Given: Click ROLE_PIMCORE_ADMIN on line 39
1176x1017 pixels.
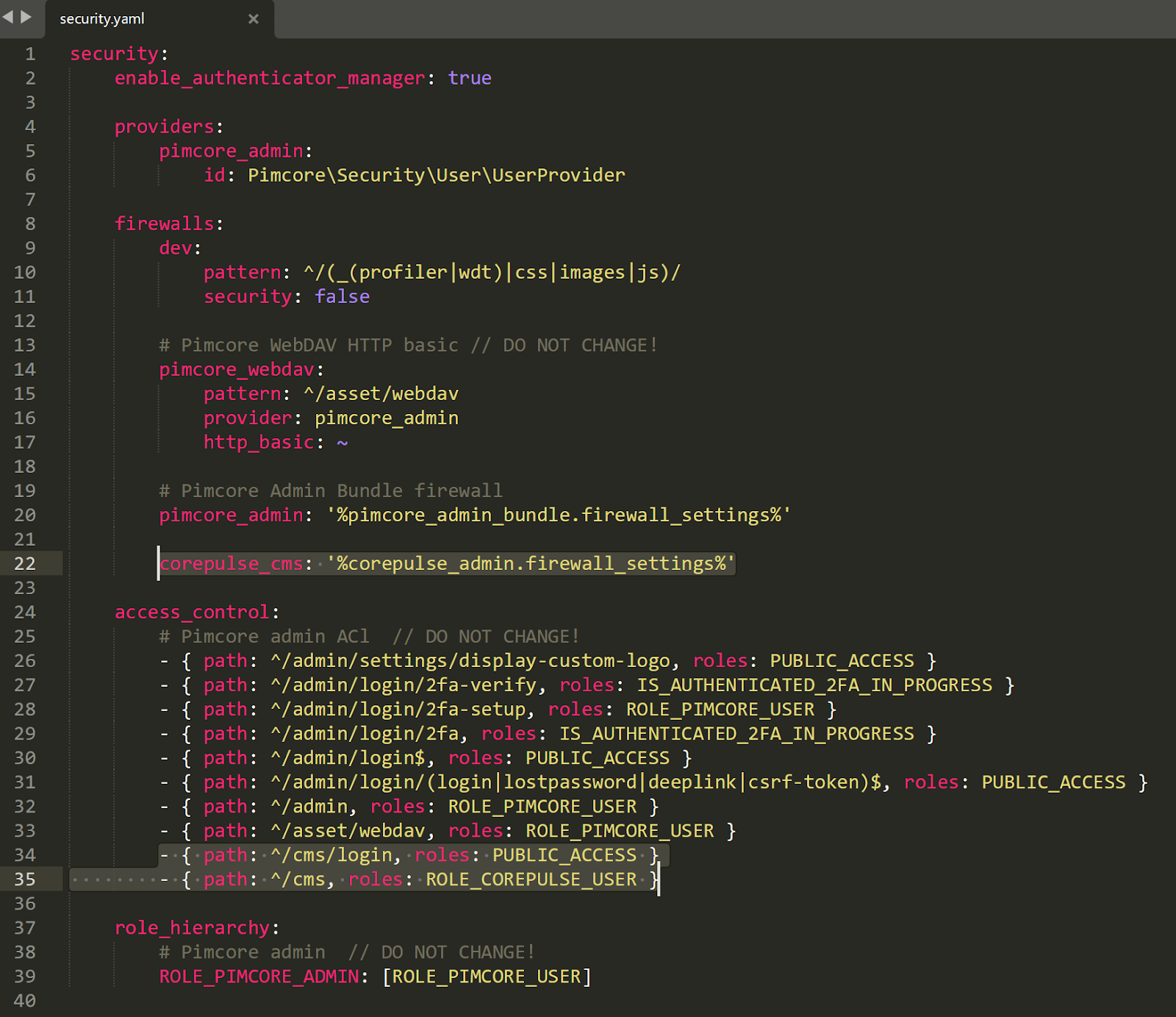Looking at the screenshot, I should point(259,976).
